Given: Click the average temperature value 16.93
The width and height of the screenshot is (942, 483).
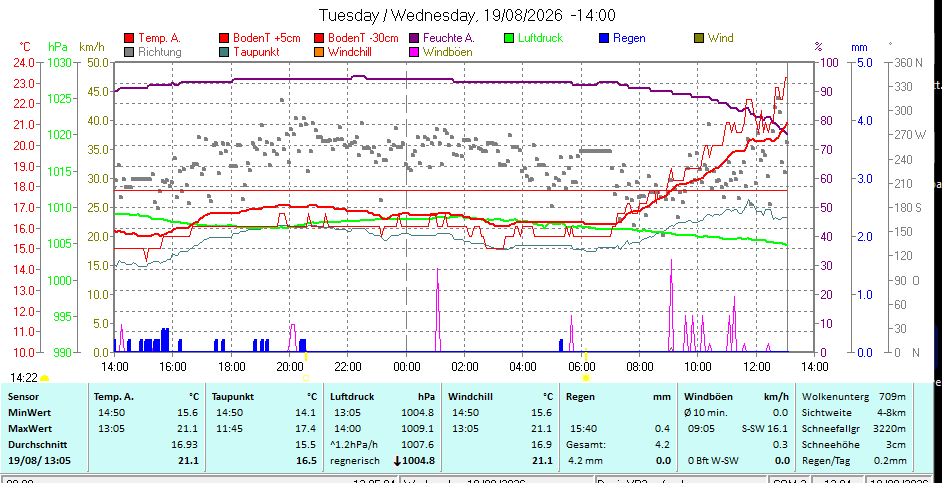Looking at the screenshot, I should coord(186,445).
